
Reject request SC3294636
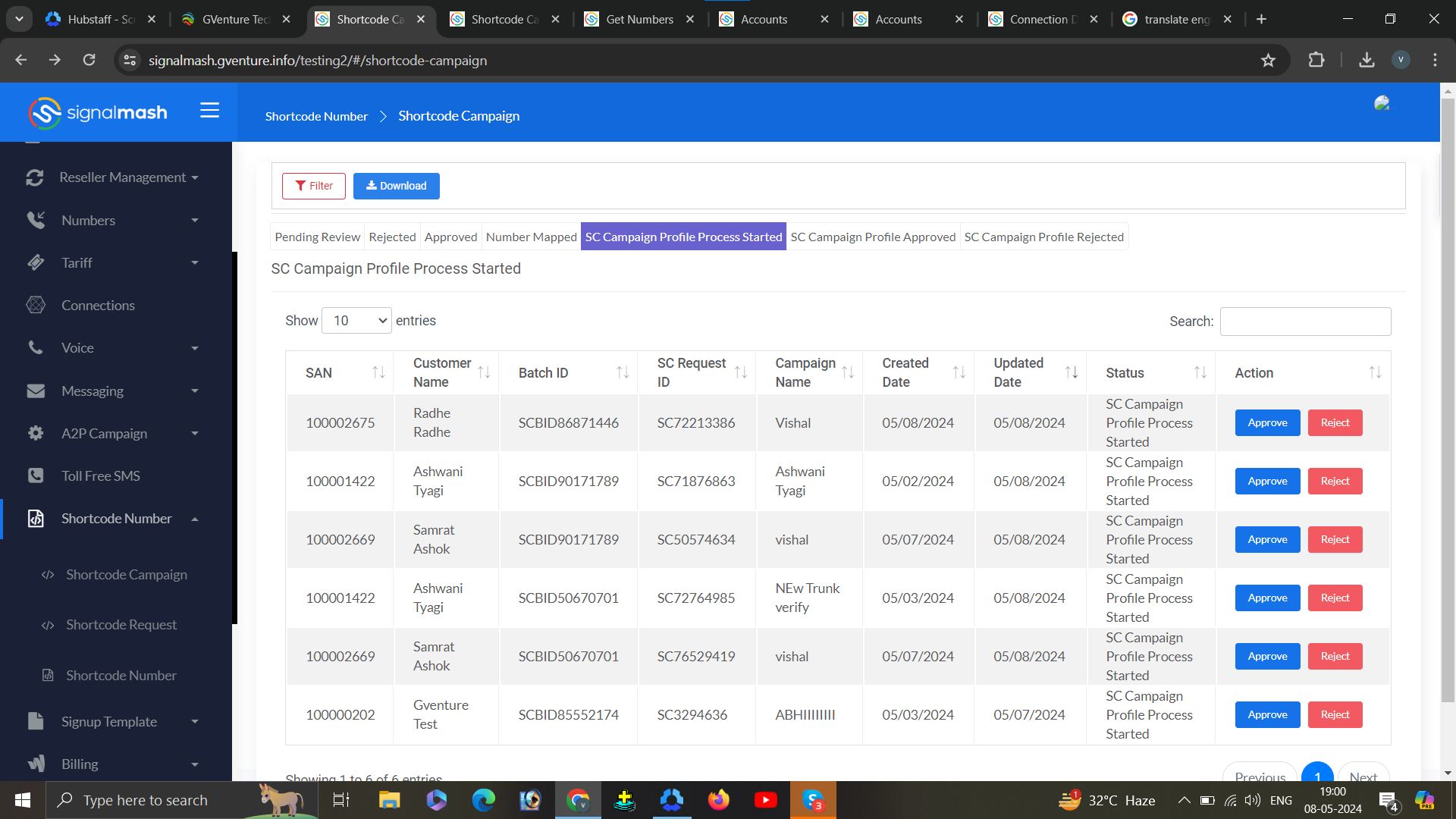coord(1335,714)
